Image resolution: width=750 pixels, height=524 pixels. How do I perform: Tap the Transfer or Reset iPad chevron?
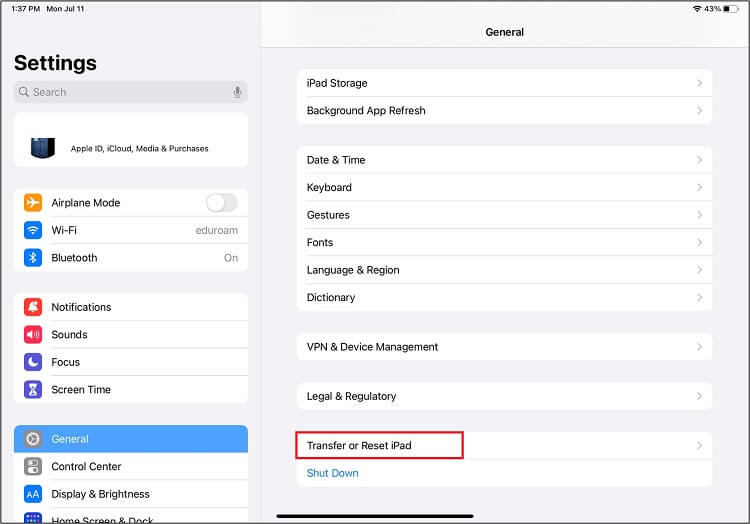[x=699, y=446]
